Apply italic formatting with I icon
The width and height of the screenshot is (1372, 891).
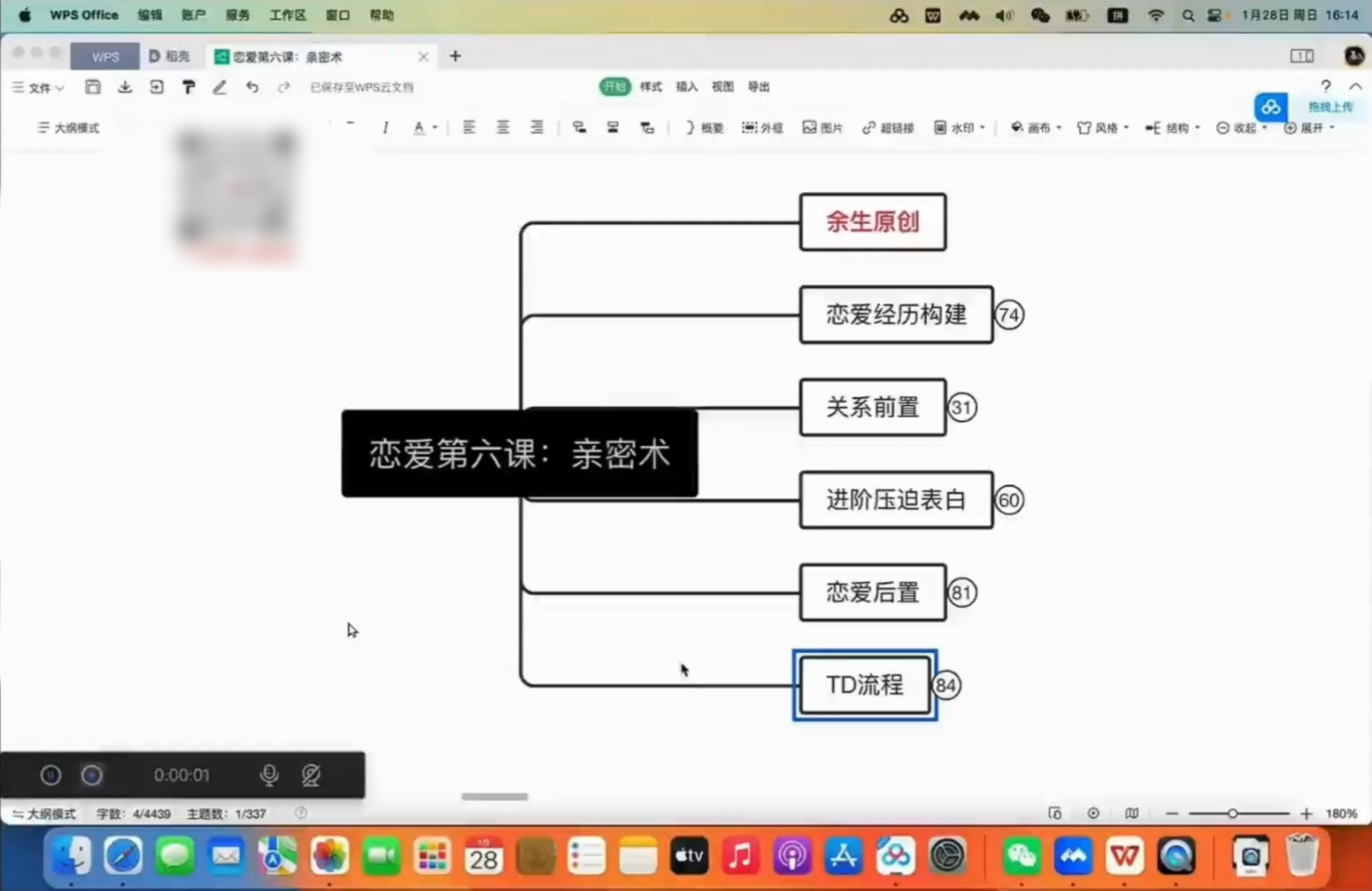click(x=385, y=128)
